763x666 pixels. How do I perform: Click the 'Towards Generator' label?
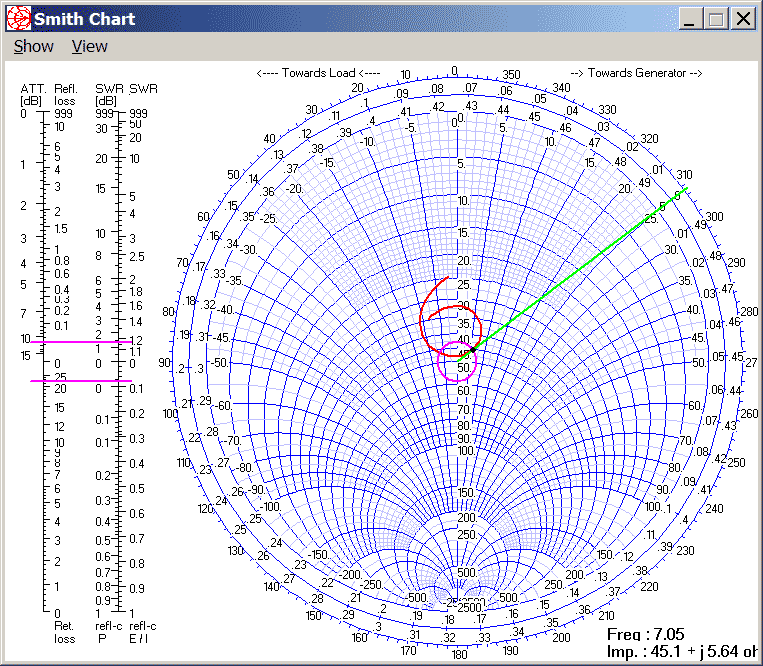[636, 73]
